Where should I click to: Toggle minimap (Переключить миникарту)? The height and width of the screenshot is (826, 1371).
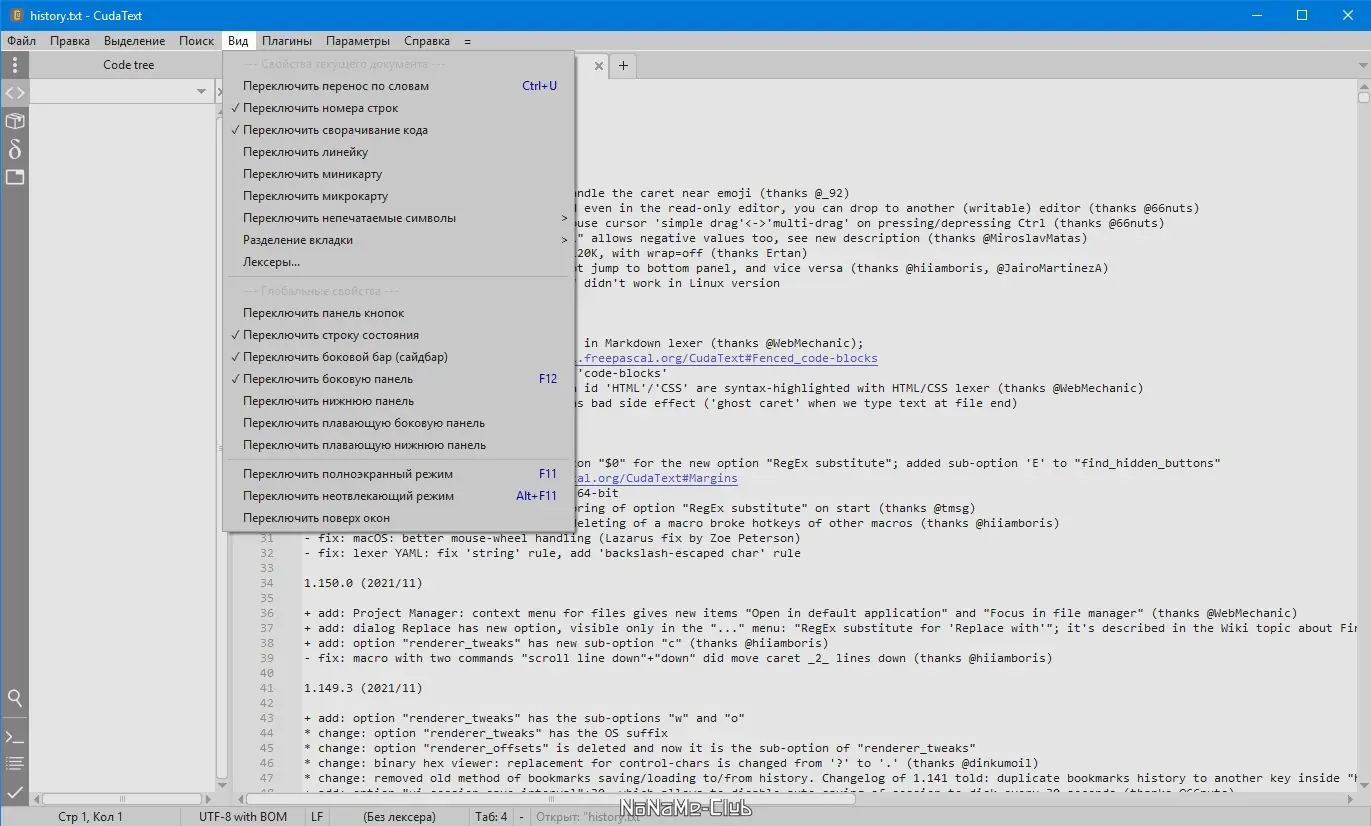coord(399,174)
